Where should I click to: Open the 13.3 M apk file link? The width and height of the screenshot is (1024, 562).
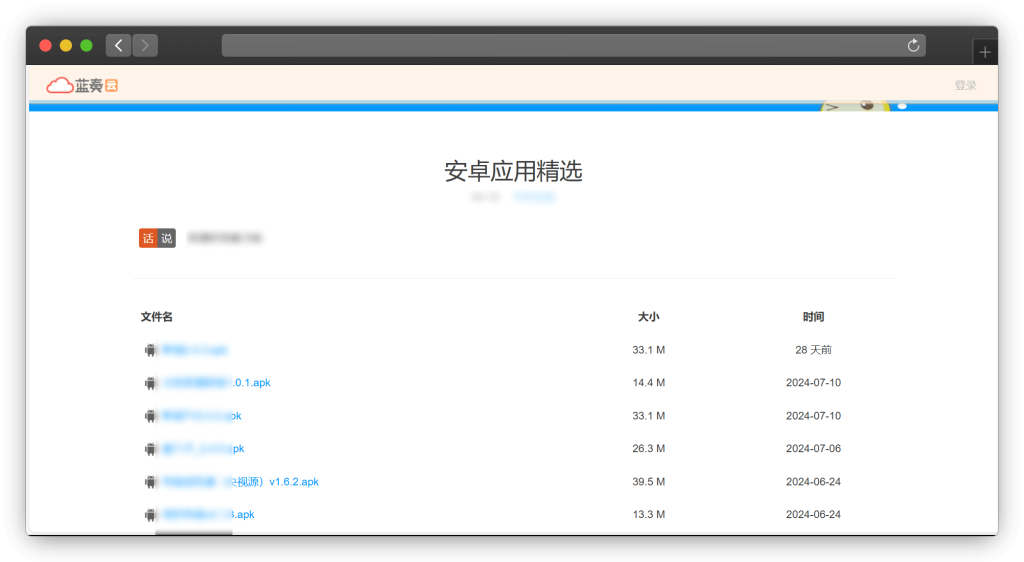click(x=208, y=514)
